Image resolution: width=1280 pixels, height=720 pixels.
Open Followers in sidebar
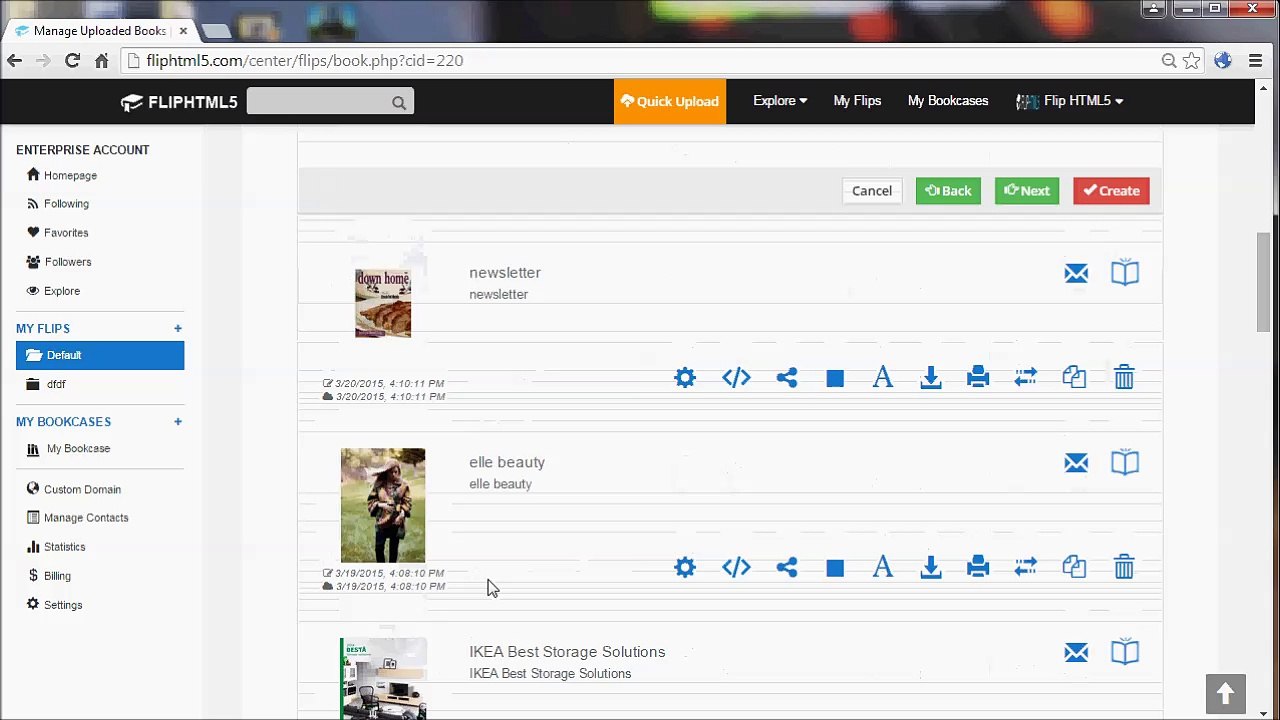pos(59,262)
